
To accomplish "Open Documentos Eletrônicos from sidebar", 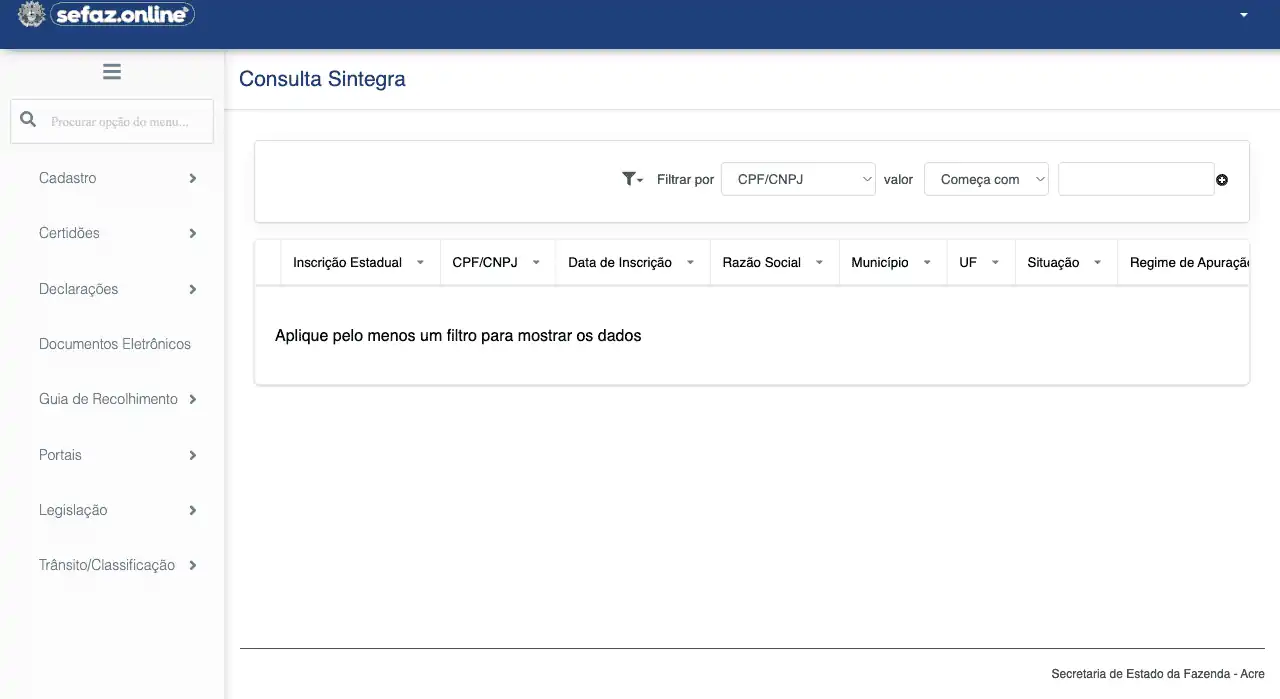I will click(x=114, y=344).
